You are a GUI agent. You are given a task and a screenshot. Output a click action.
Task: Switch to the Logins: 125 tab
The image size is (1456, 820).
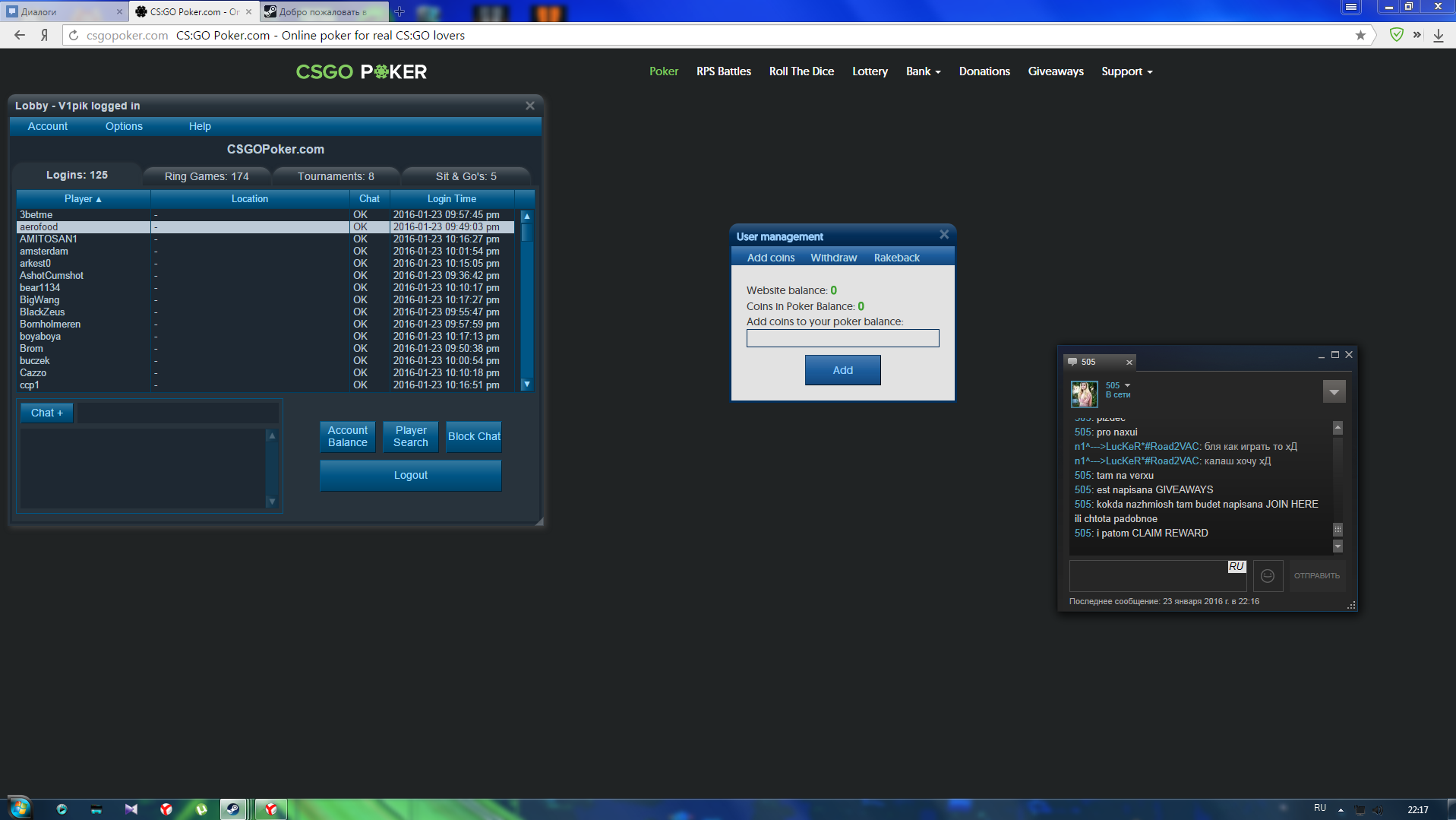[x=77, y=176]
